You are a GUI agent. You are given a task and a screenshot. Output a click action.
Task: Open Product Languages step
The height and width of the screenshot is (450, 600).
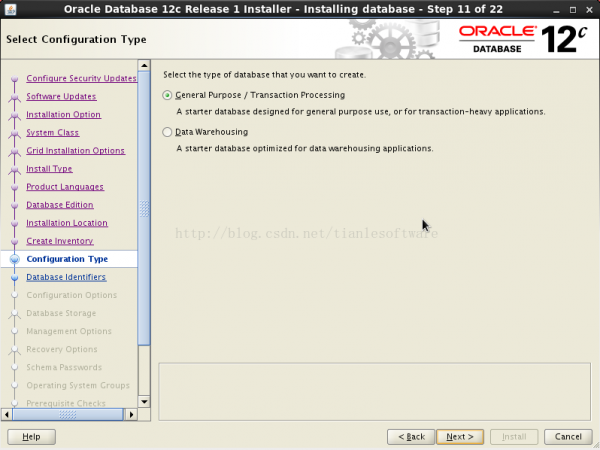[x=65, y=187]
